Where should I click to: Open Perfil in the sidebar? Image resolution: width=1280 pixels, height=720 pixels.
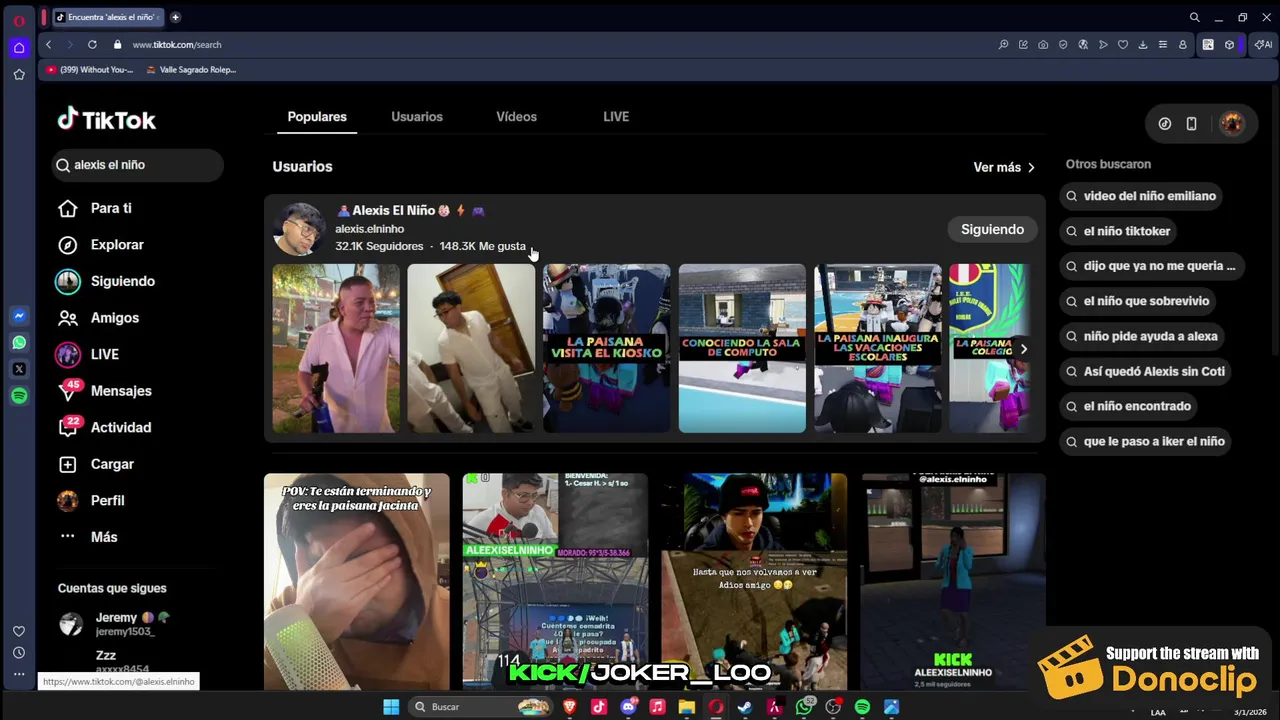pos(91,500)
